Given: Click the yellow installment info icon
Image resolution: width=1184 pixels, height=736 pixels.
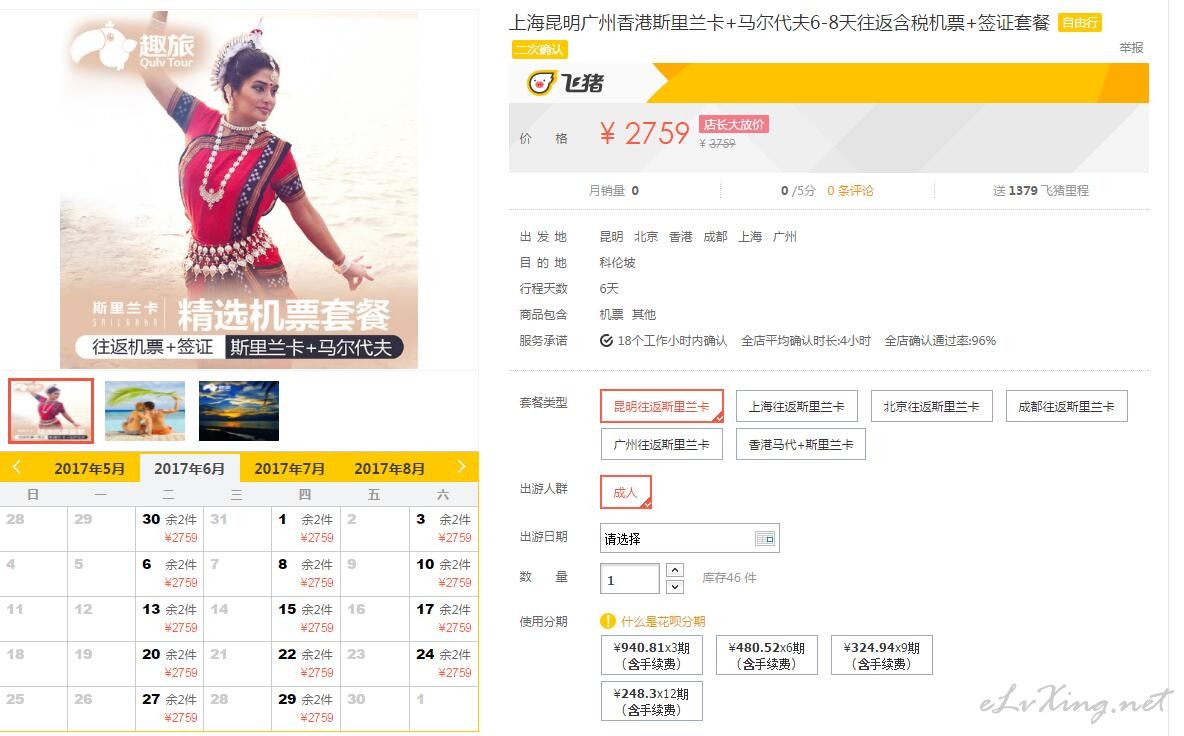Looking at the screenshot, I should (x=607, y=621).
